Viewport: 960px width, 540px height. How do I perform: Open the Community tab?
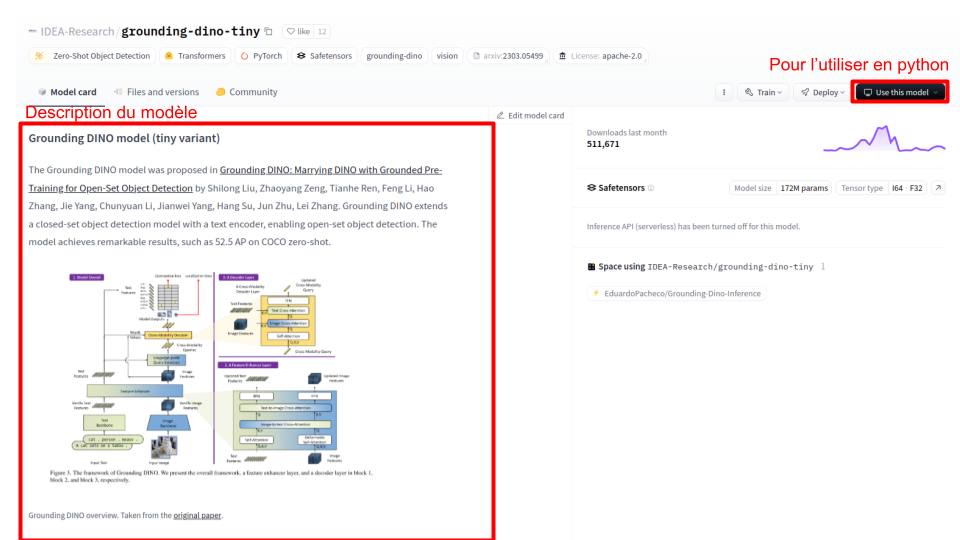(246, 92)
